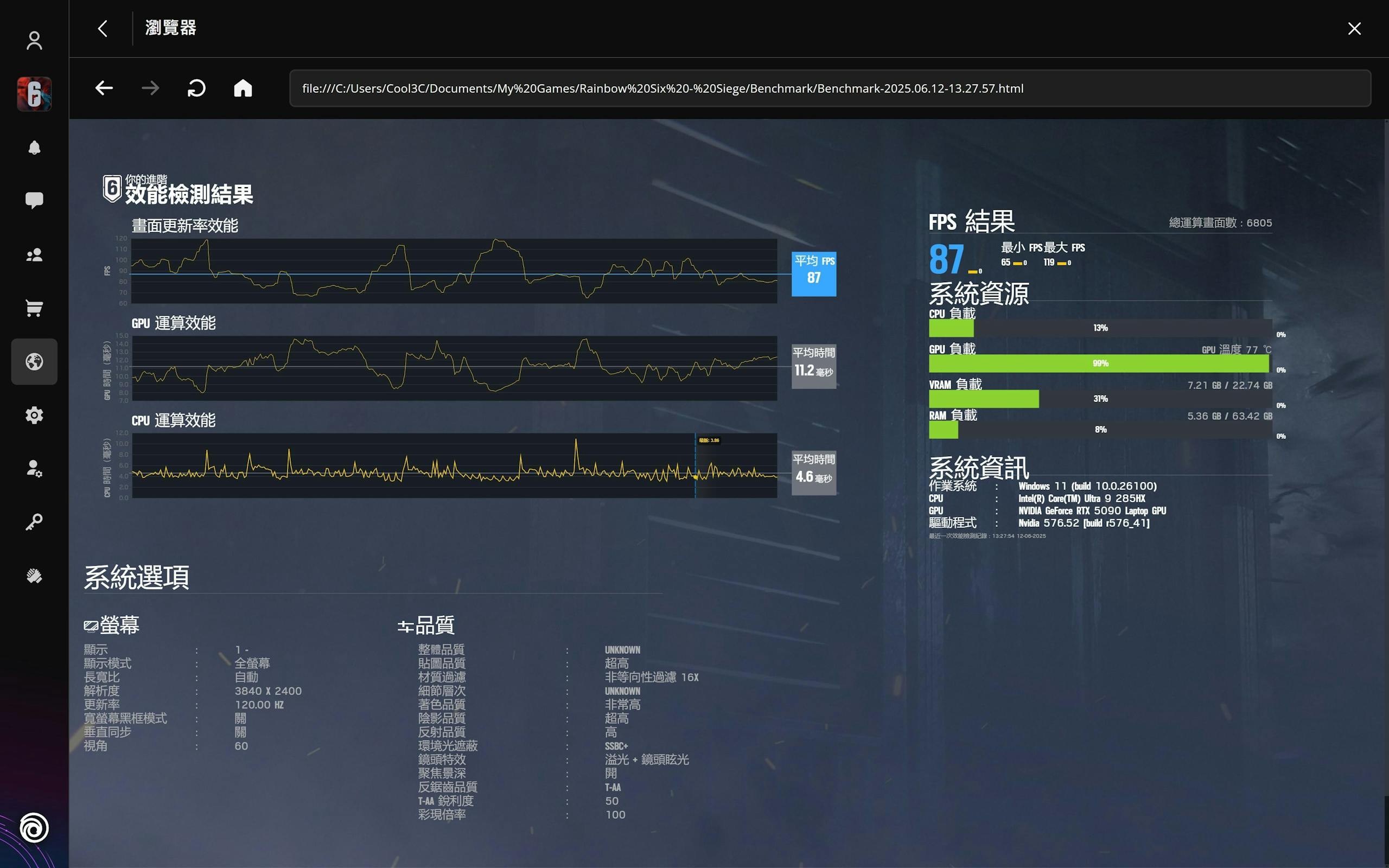Close the overlay browser with the X

pos(1355,29)
